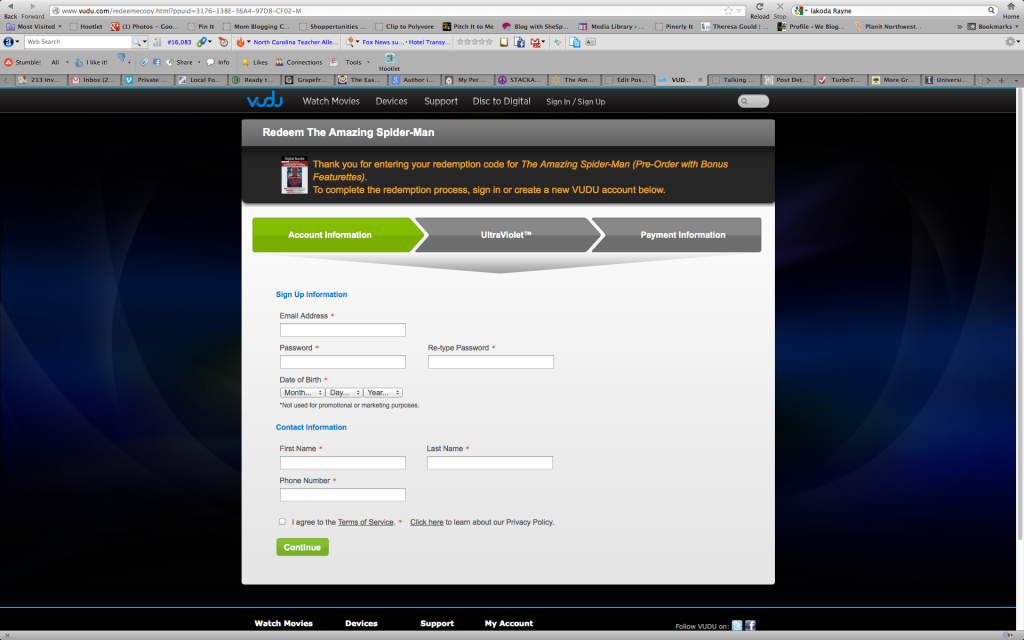
Task: Close the VUDU tab
Action: pos(700,80)
